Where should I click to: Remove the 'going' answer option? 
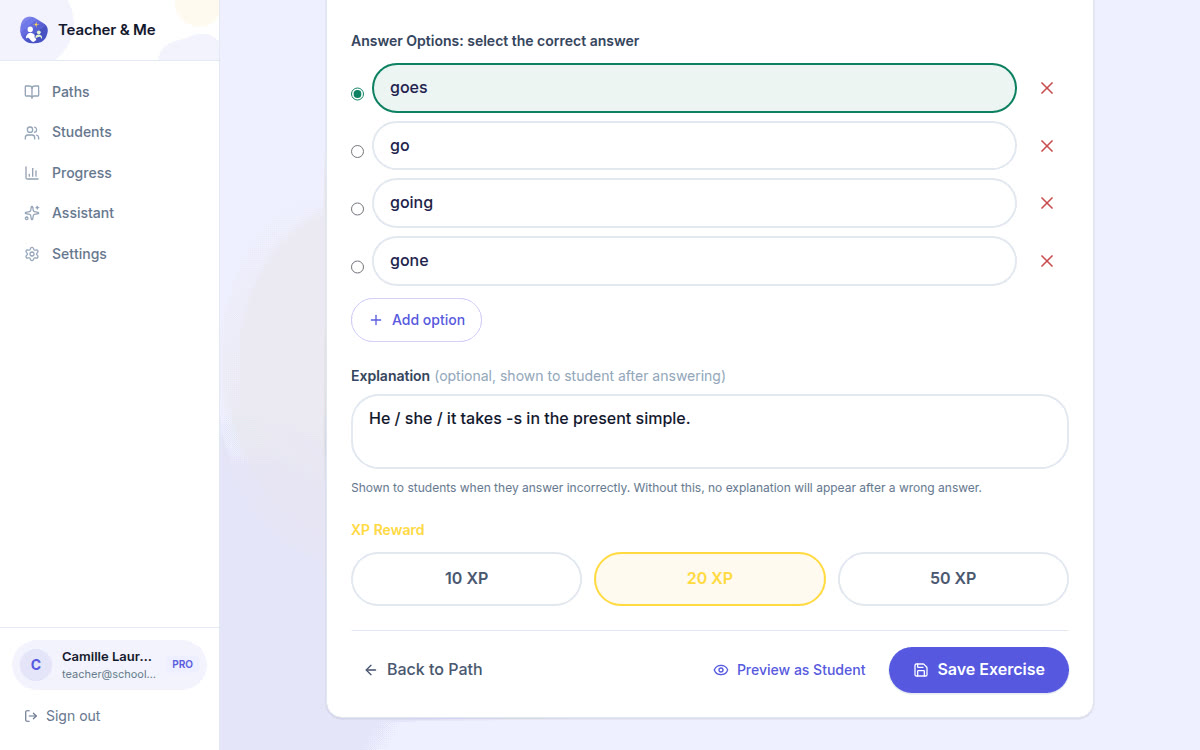pos(1047,203)
